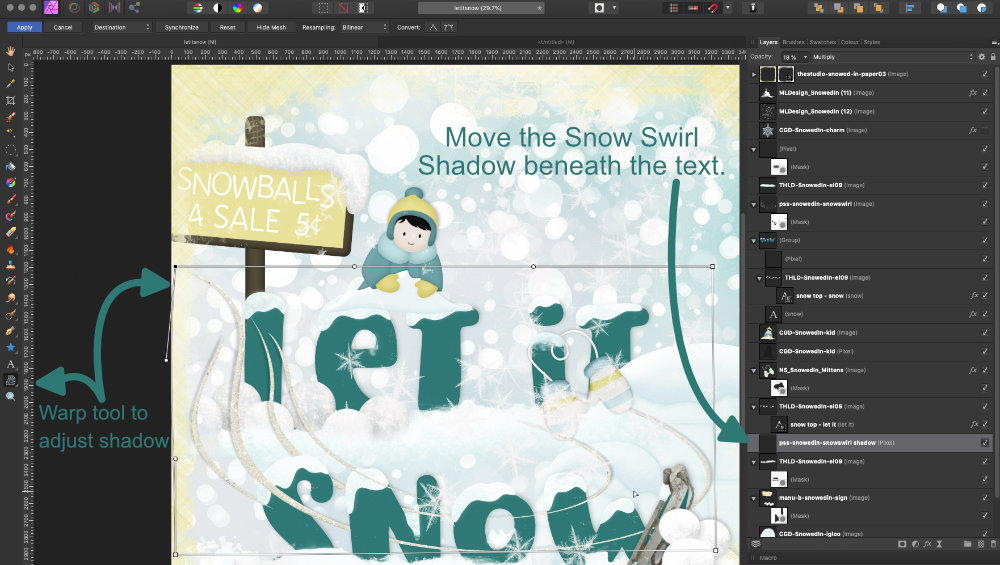Click the Select All marquee icon
The width and height of the screenshot is (1000, 565).
pyautogui.click(x=323, y=8)
